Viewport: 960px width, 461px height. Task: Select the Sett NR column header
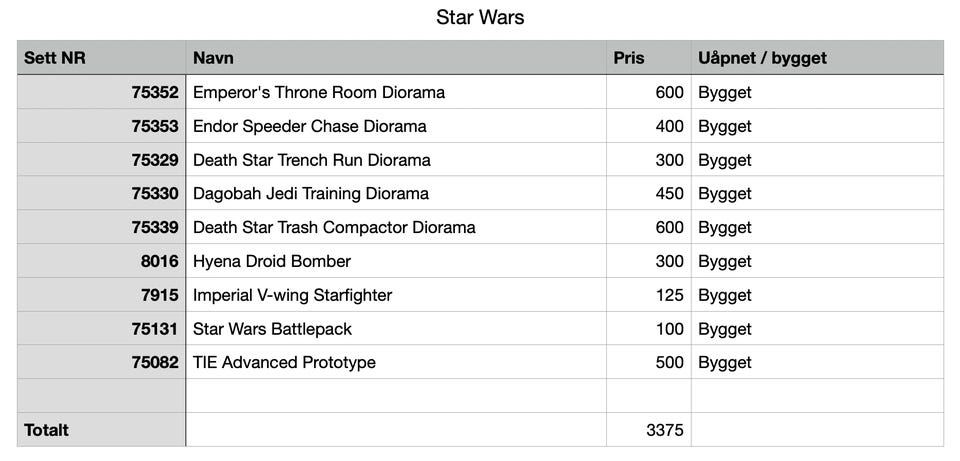[x=101, y=58]
